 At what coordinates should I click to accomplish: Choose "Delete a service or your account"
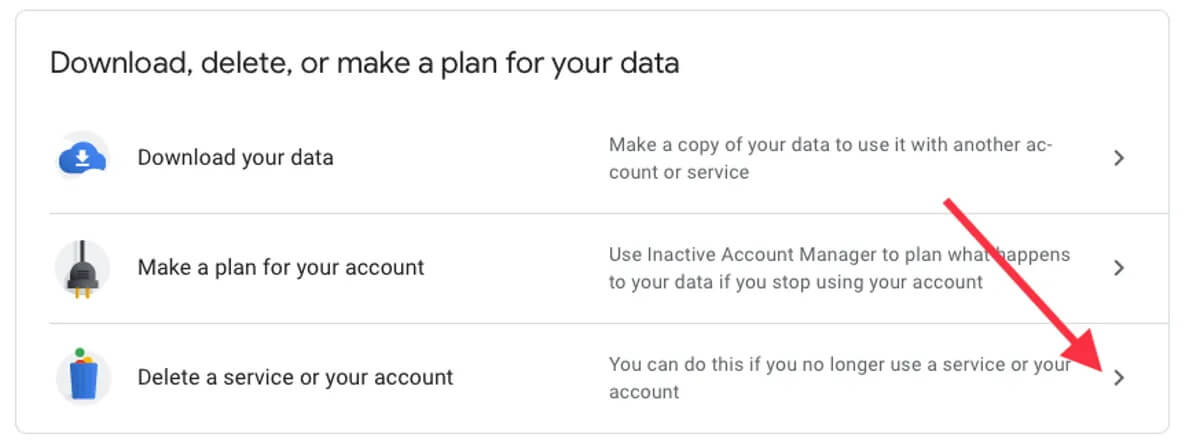(x=295, y=378)
